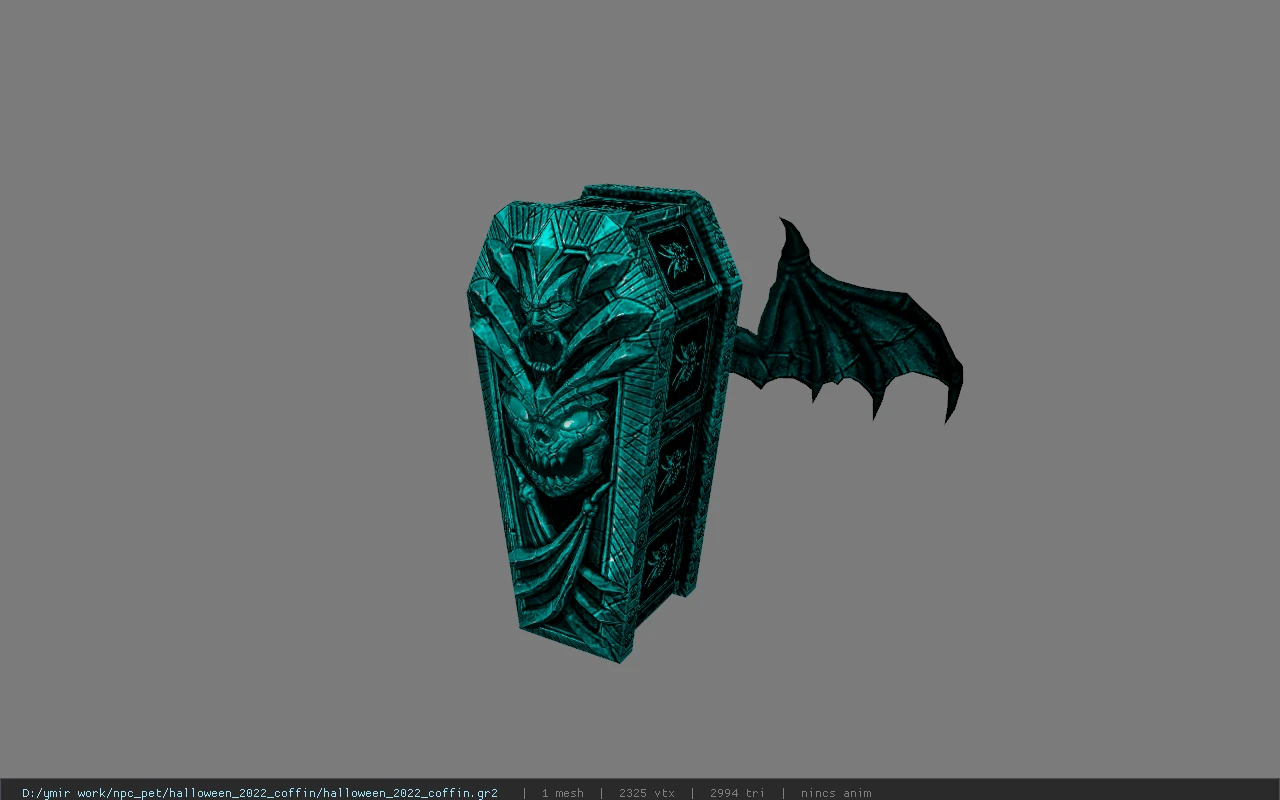Click the '2994 tri' triangle count
1280x800 pixels.
(737, 793)
